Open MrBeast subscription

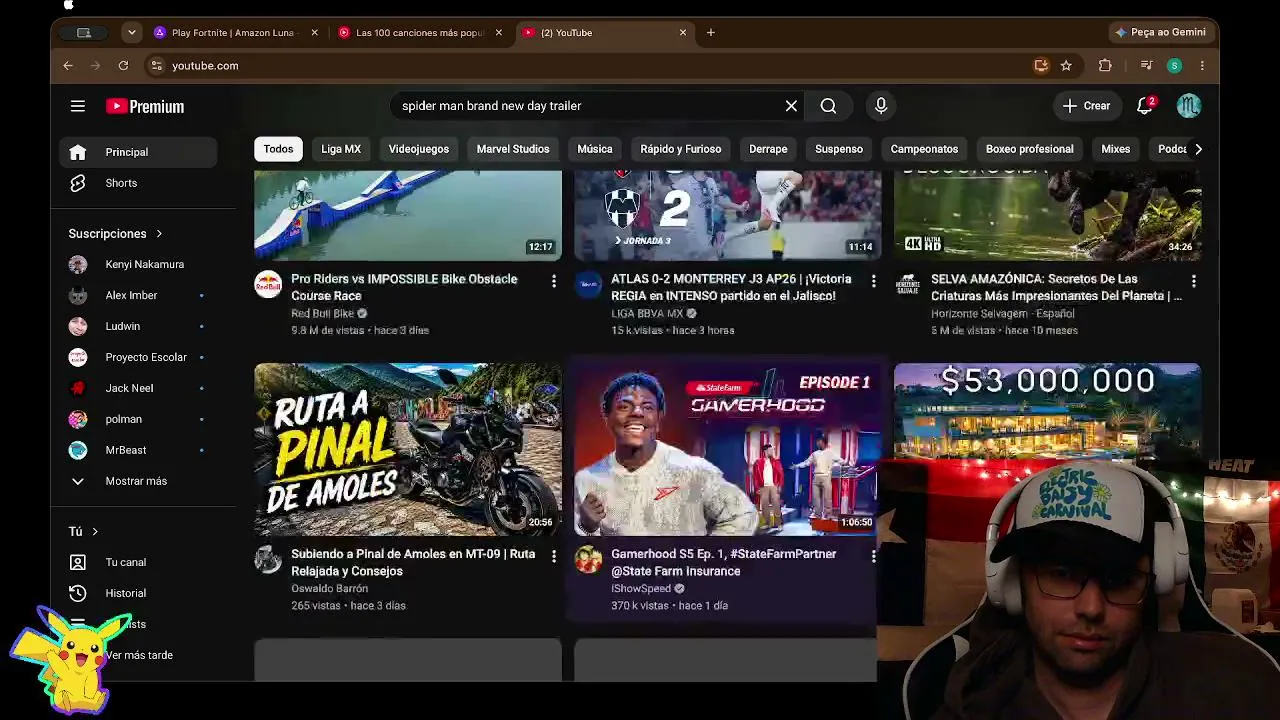pyautogui.click(x=138, y=451)
